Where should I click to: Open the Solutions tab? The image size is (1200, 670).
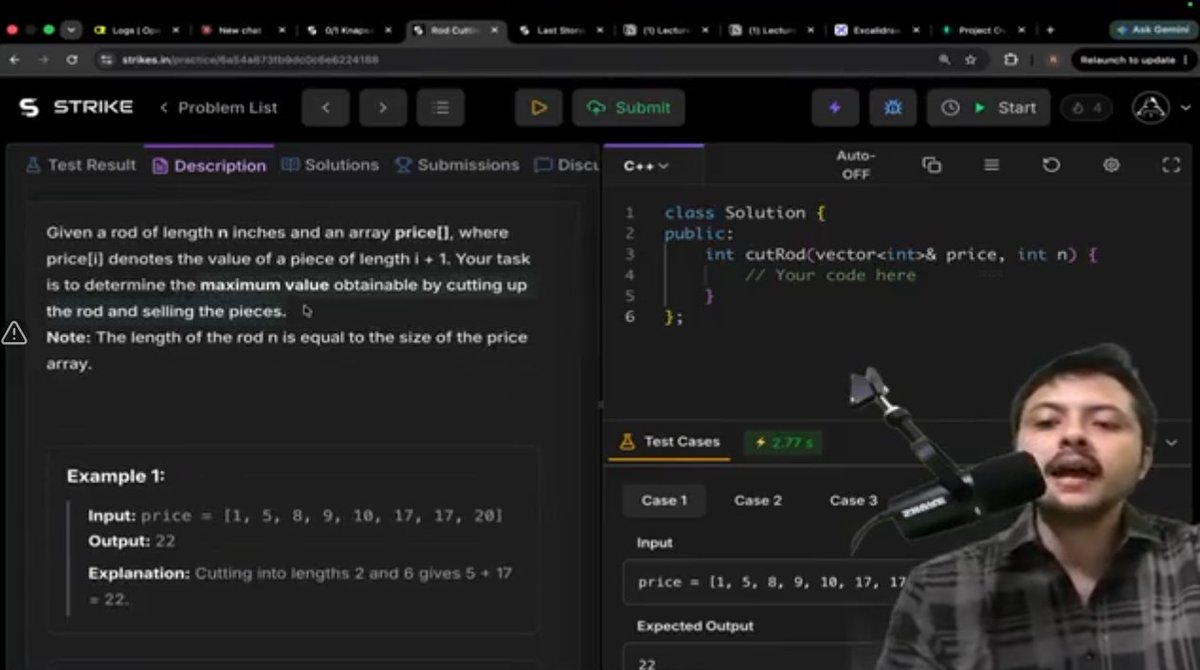click(330, 165)
